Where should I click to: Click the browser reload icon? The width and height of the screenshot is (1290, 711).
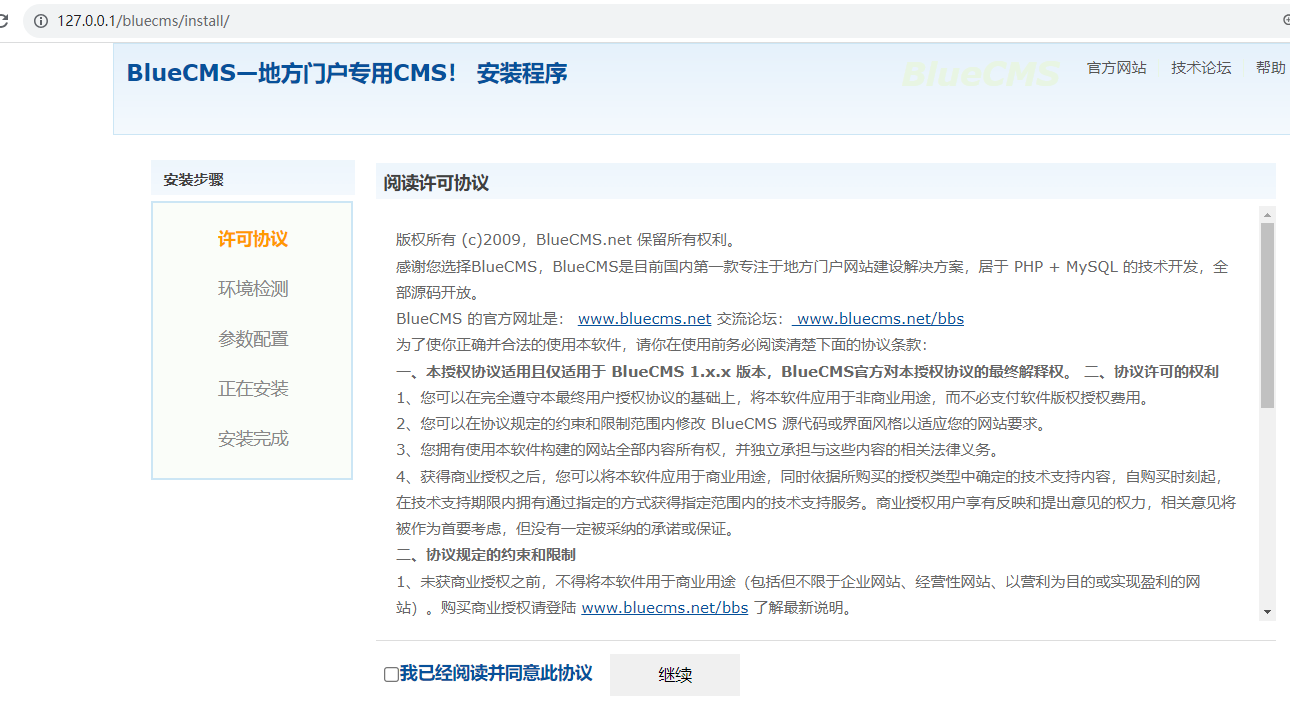point(3,20)
